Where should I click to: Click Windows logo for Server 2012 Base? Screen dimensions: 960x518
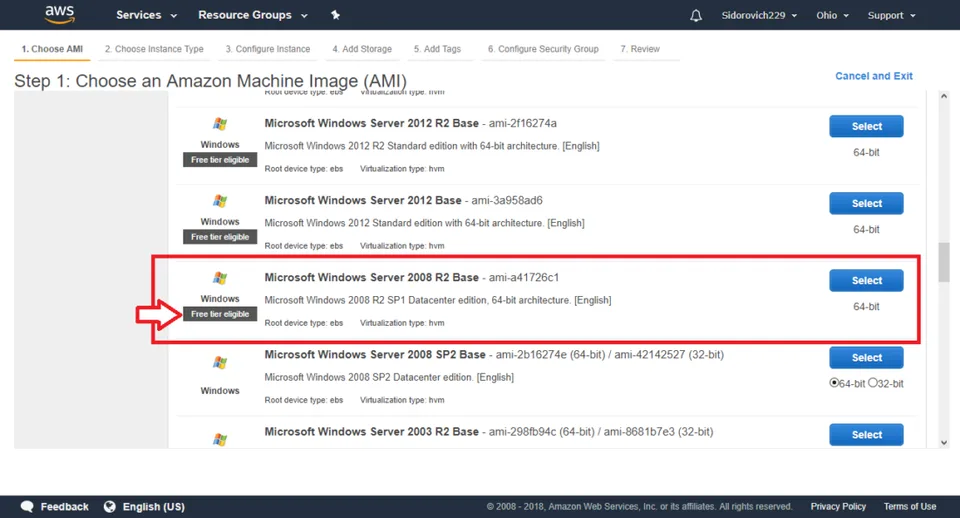(220, 201)
